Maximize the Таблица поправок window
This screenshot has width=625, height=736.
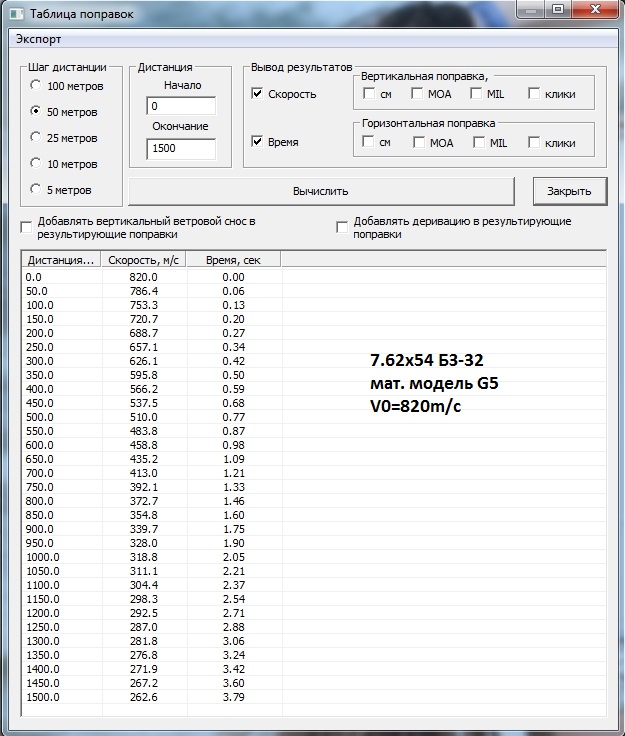coord(558,9)
